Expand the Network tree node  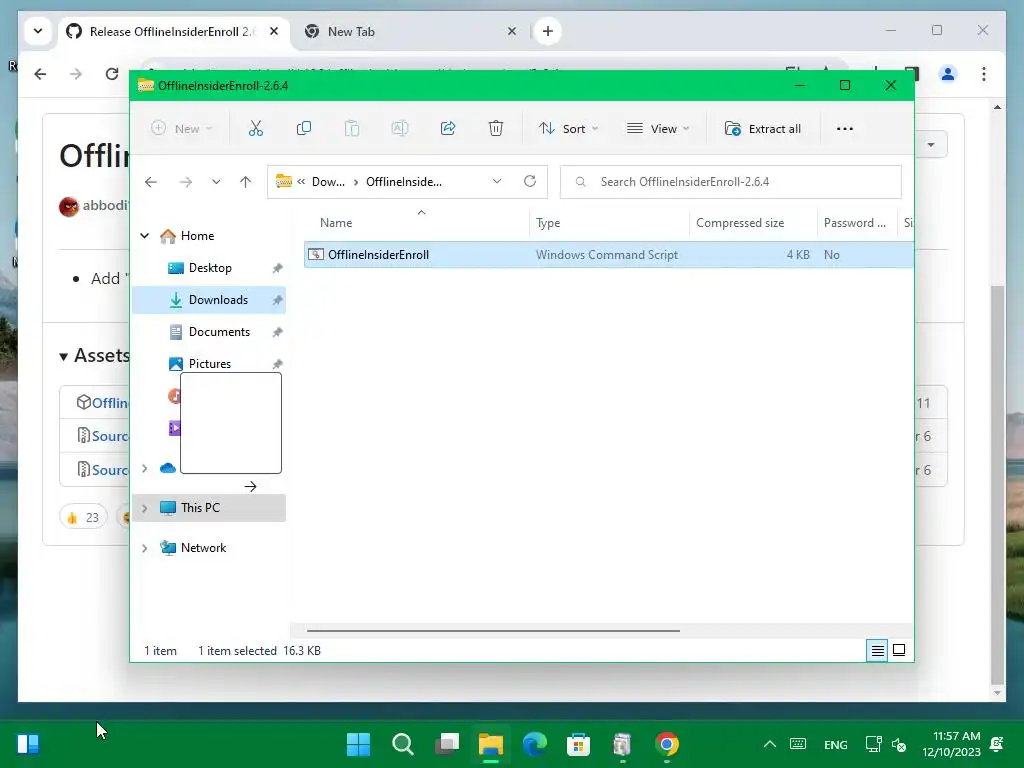[145, 548]
